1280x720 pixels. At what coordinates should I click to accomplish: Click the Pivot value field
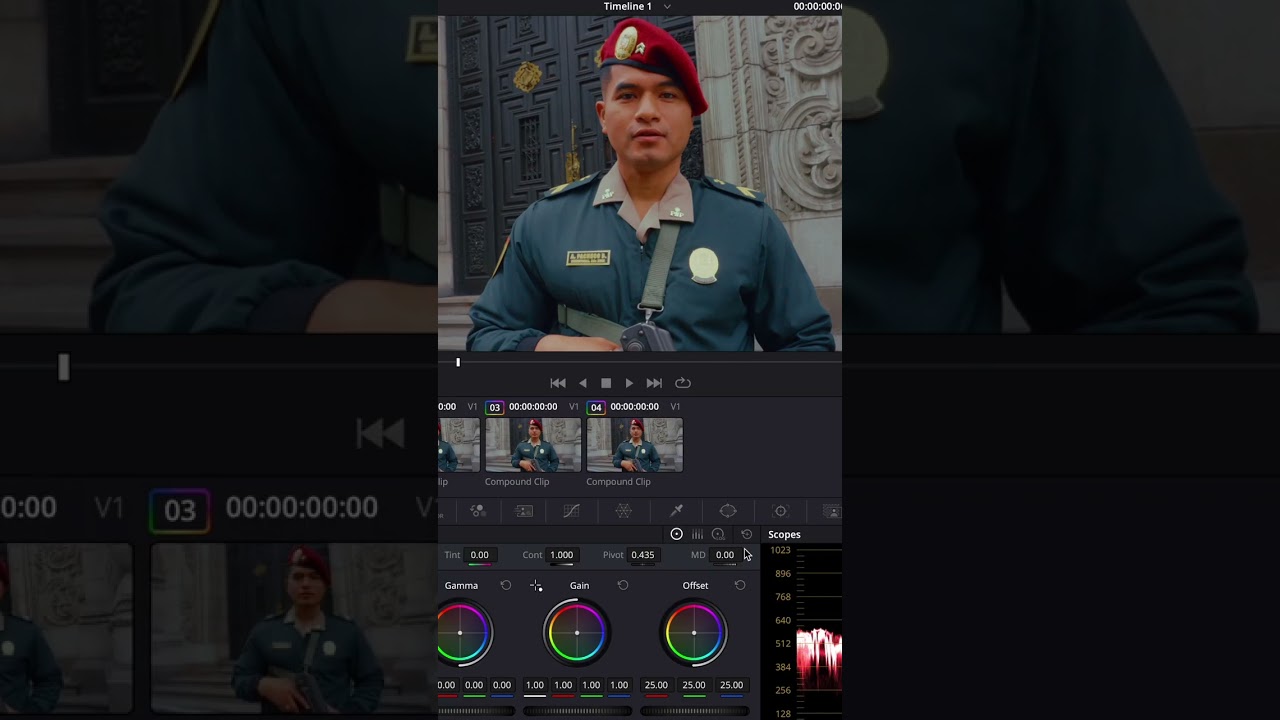pos(643,555)
